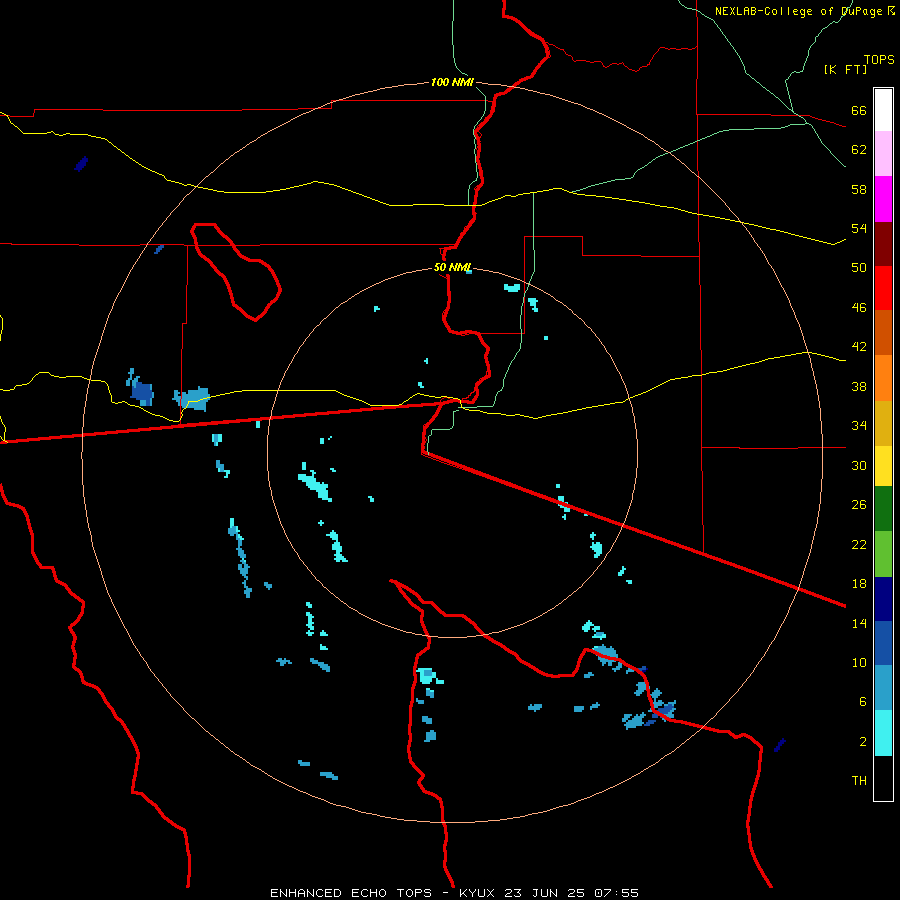Viewport: 900px width, 900px height.
Task: Click the 46 legend value label
Action: [x=859, y=307]
